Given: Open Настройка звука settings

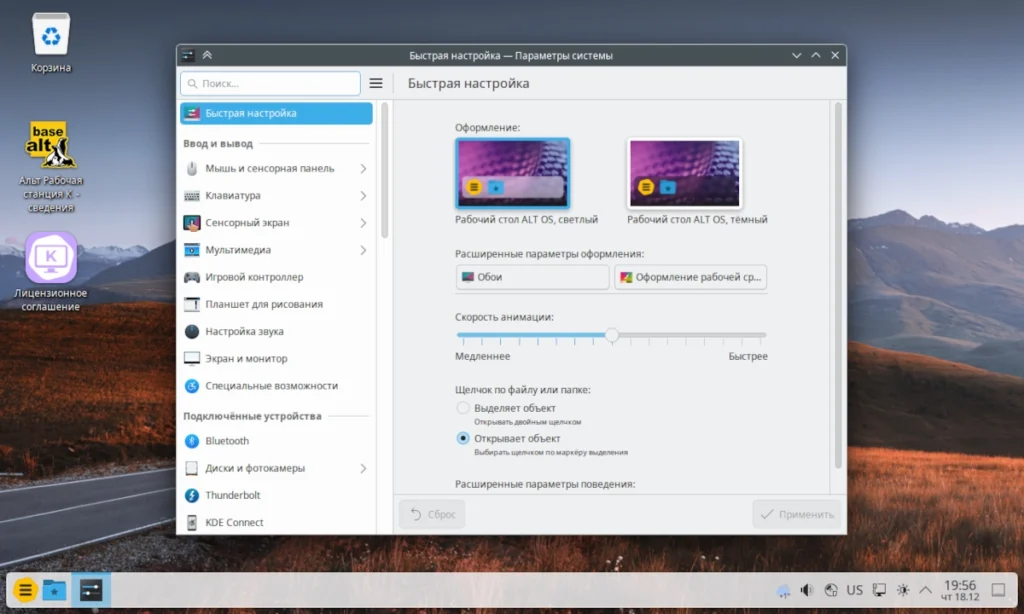Looking at the screenshot, I should click(276, 332).
